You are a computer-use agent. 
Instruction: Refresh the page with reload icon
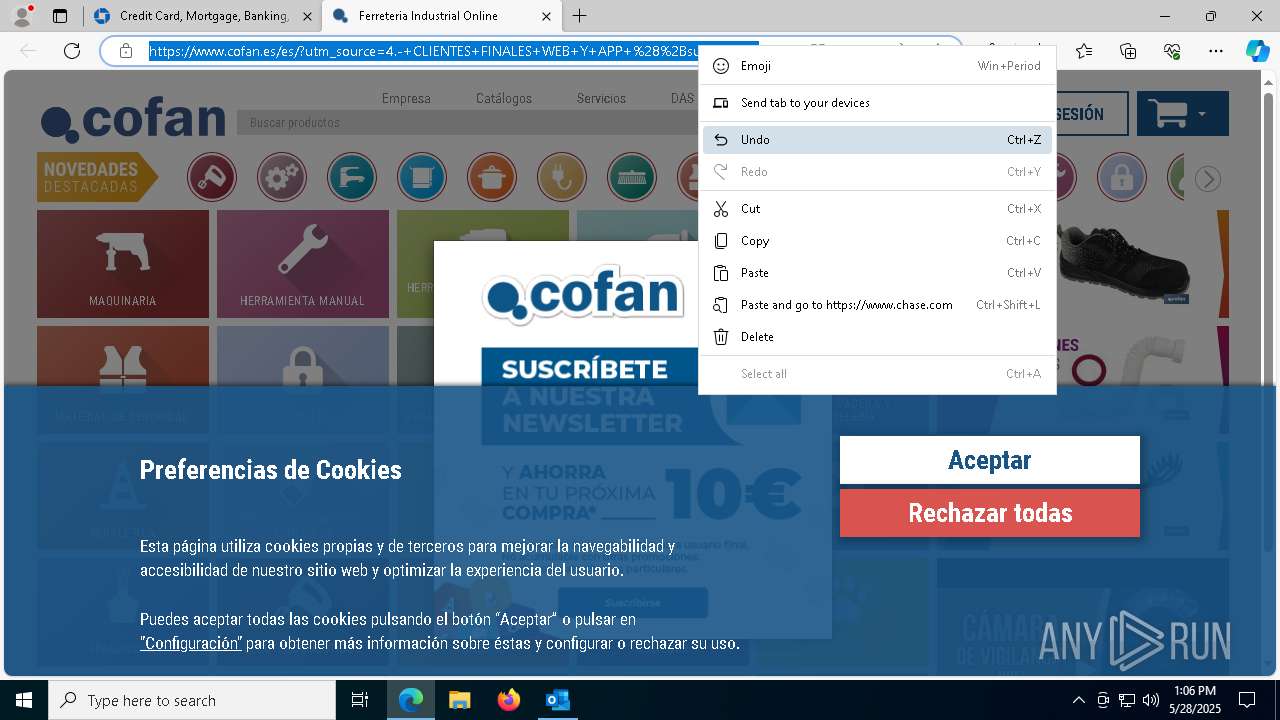pyautogui.click(x=72, y=51)
